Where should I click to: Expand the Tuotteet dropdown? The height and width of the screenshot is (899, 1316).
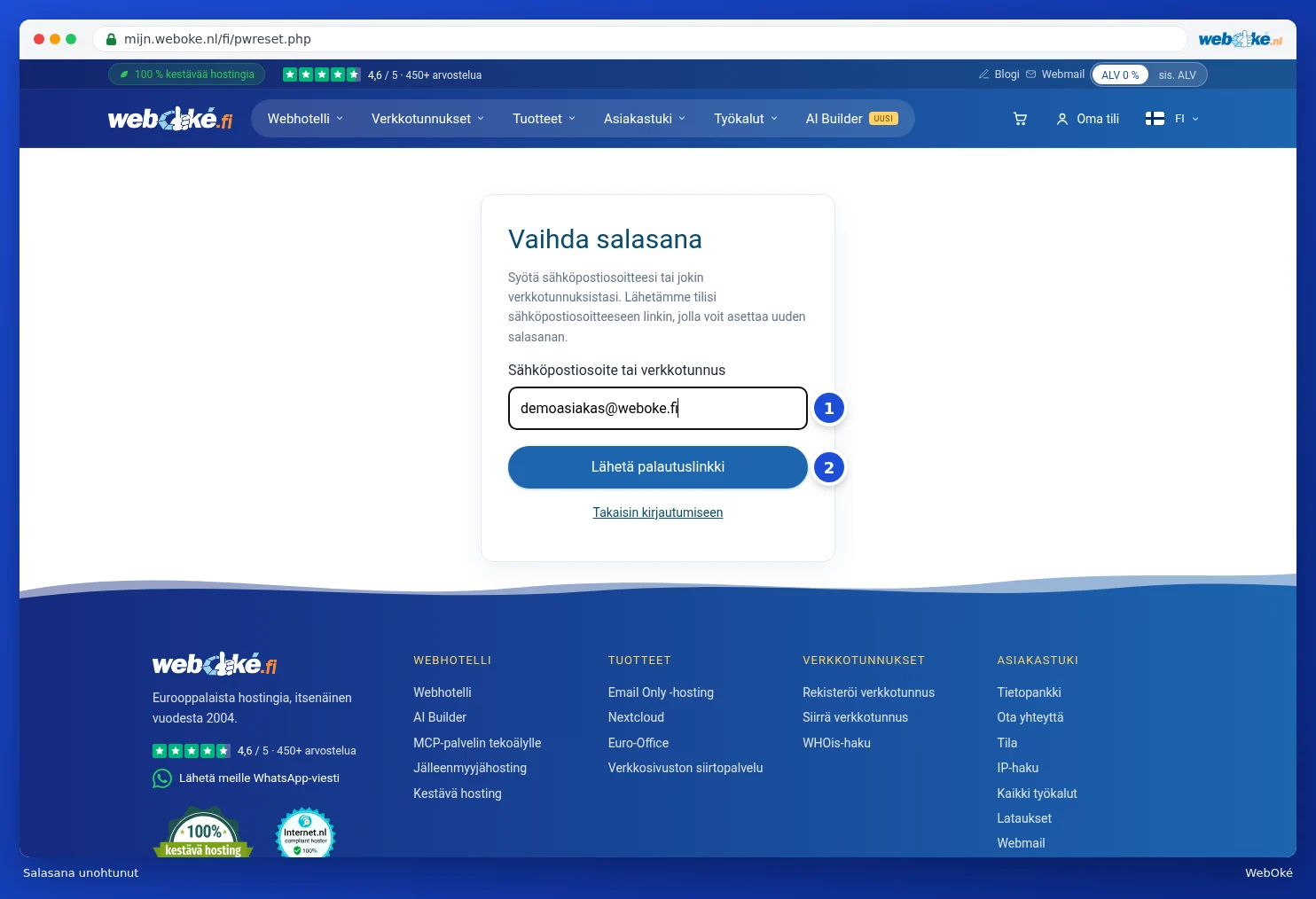[544, 119]
